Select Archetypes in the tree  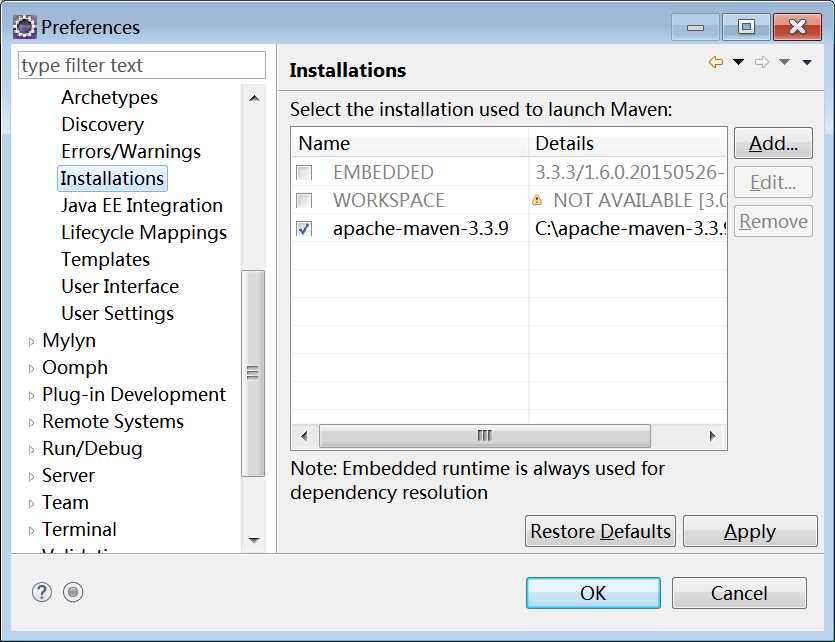(110, 97)
